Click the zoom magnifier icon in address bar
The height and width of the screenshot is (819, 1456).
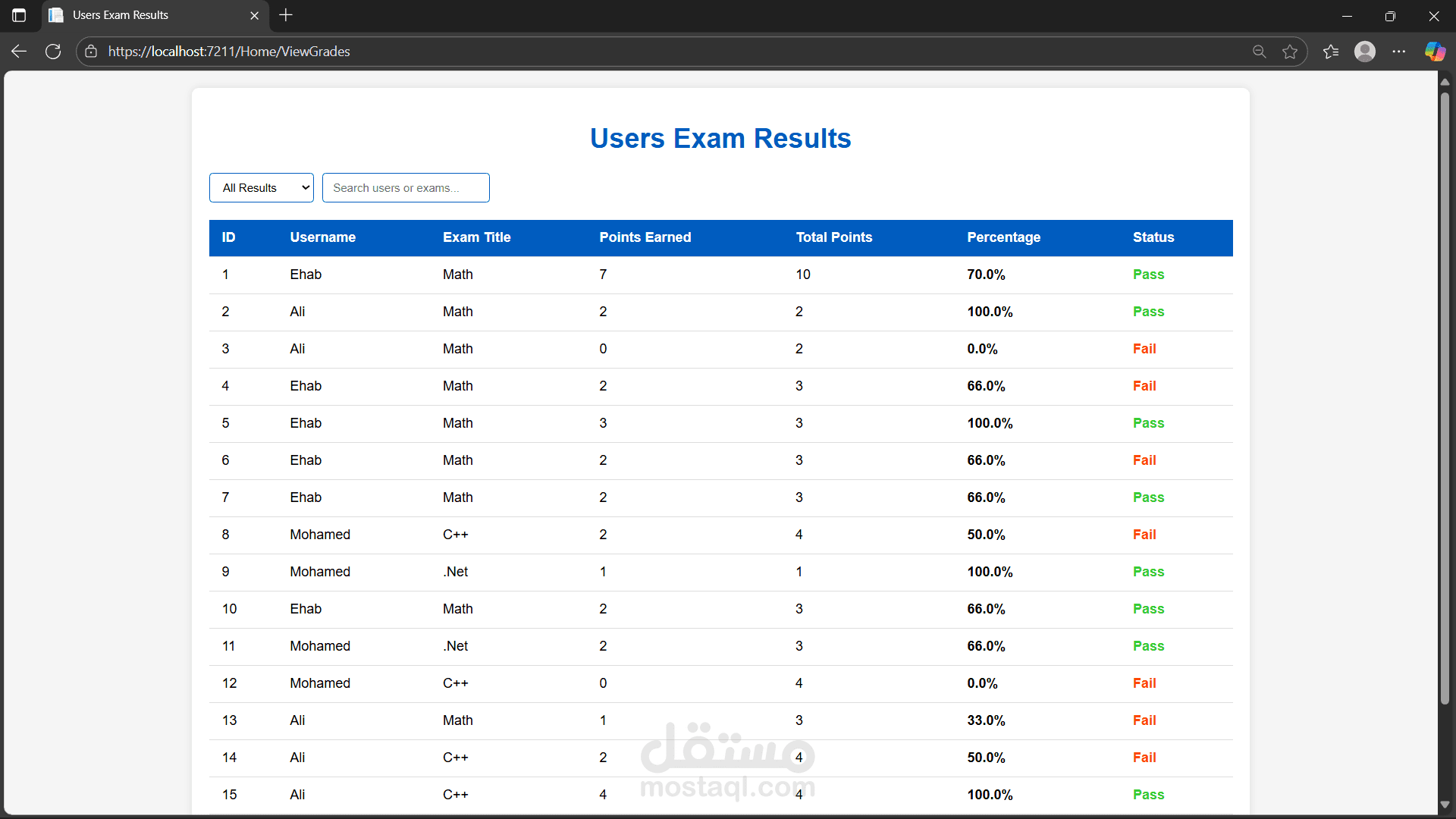1259,52
